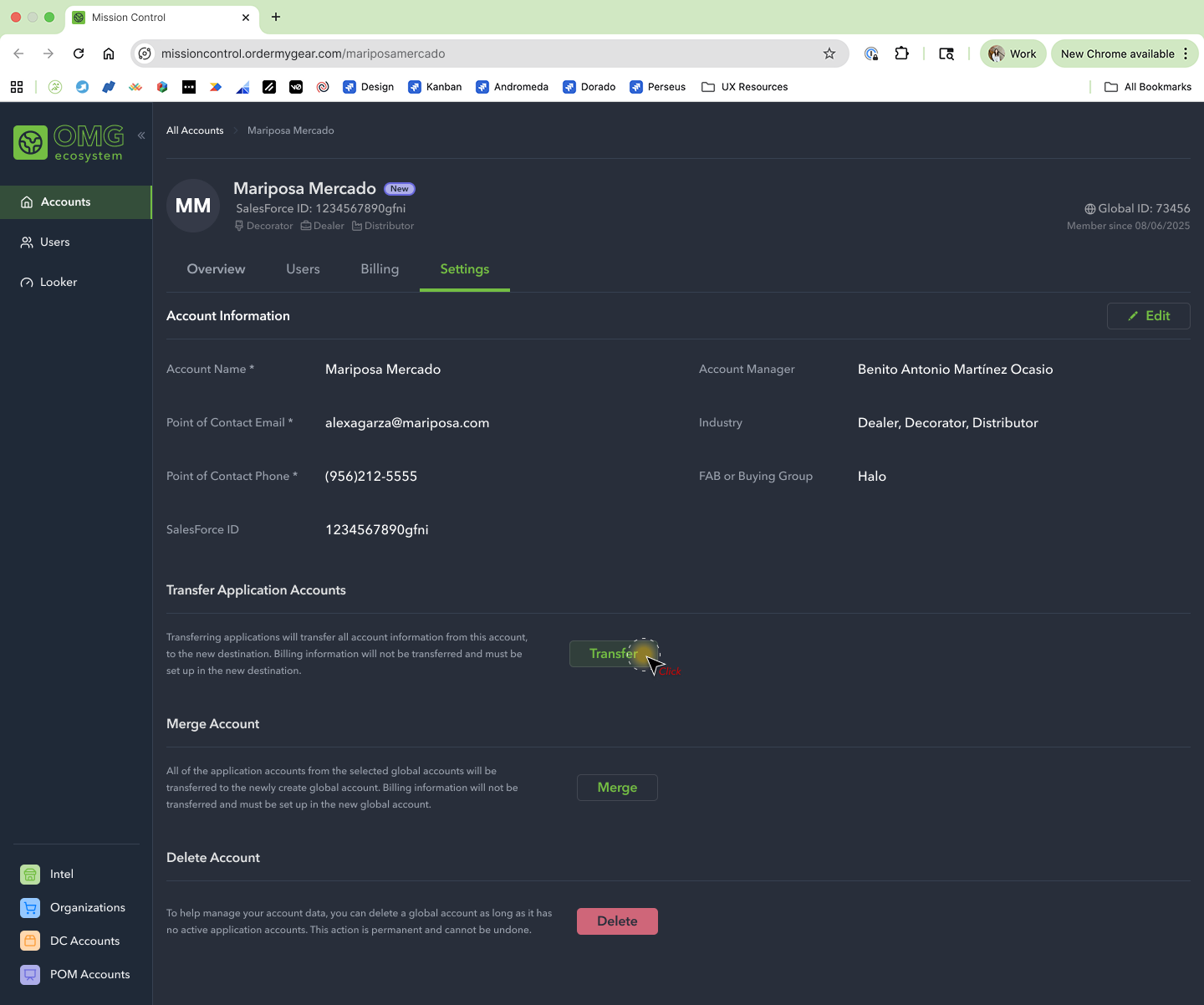Click the Transfer button
This screenshot has height=1005, width=1204.
[614, 654]
